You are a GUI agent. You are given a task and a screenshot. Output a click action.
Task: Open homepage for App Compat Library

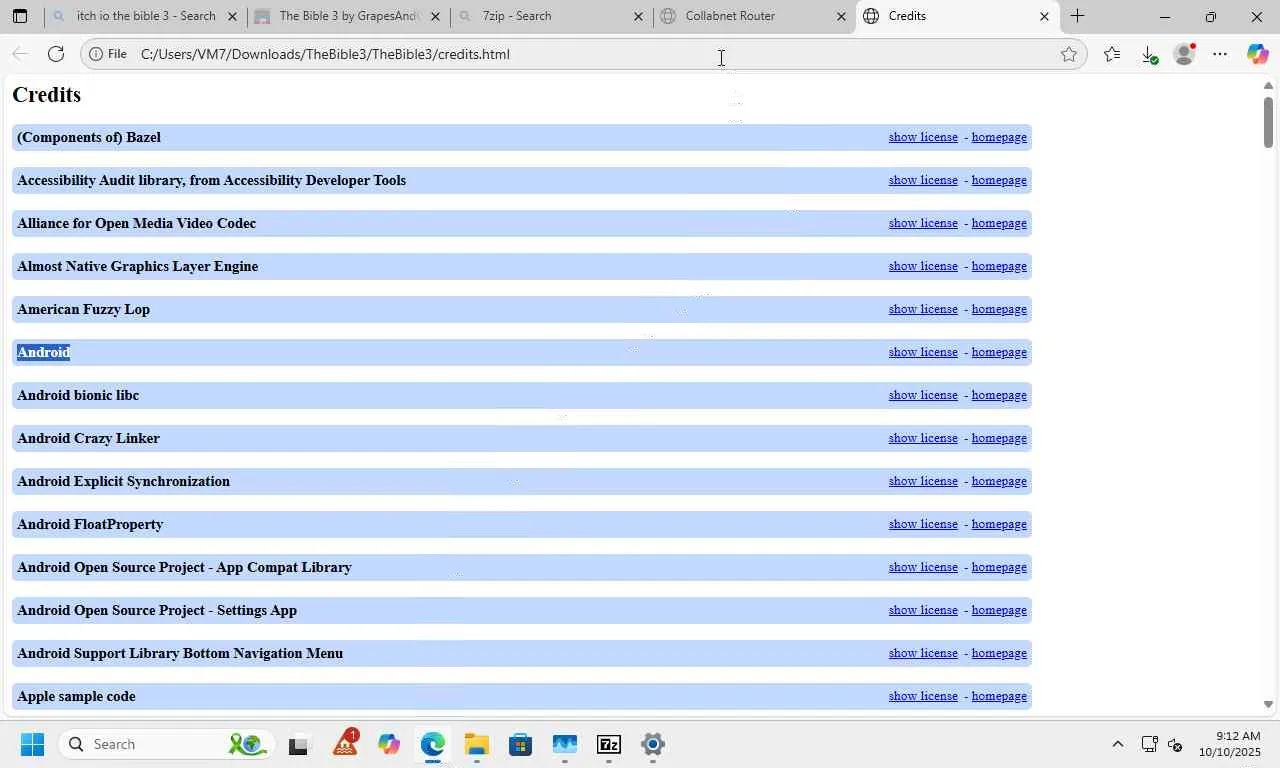pyautogui.click(x=999, y=567)
